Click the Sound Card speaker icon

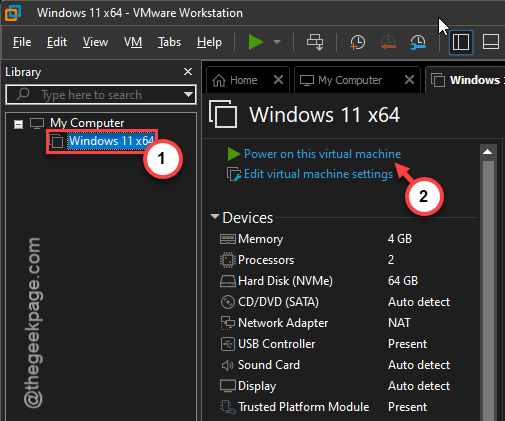click(228, 365)
